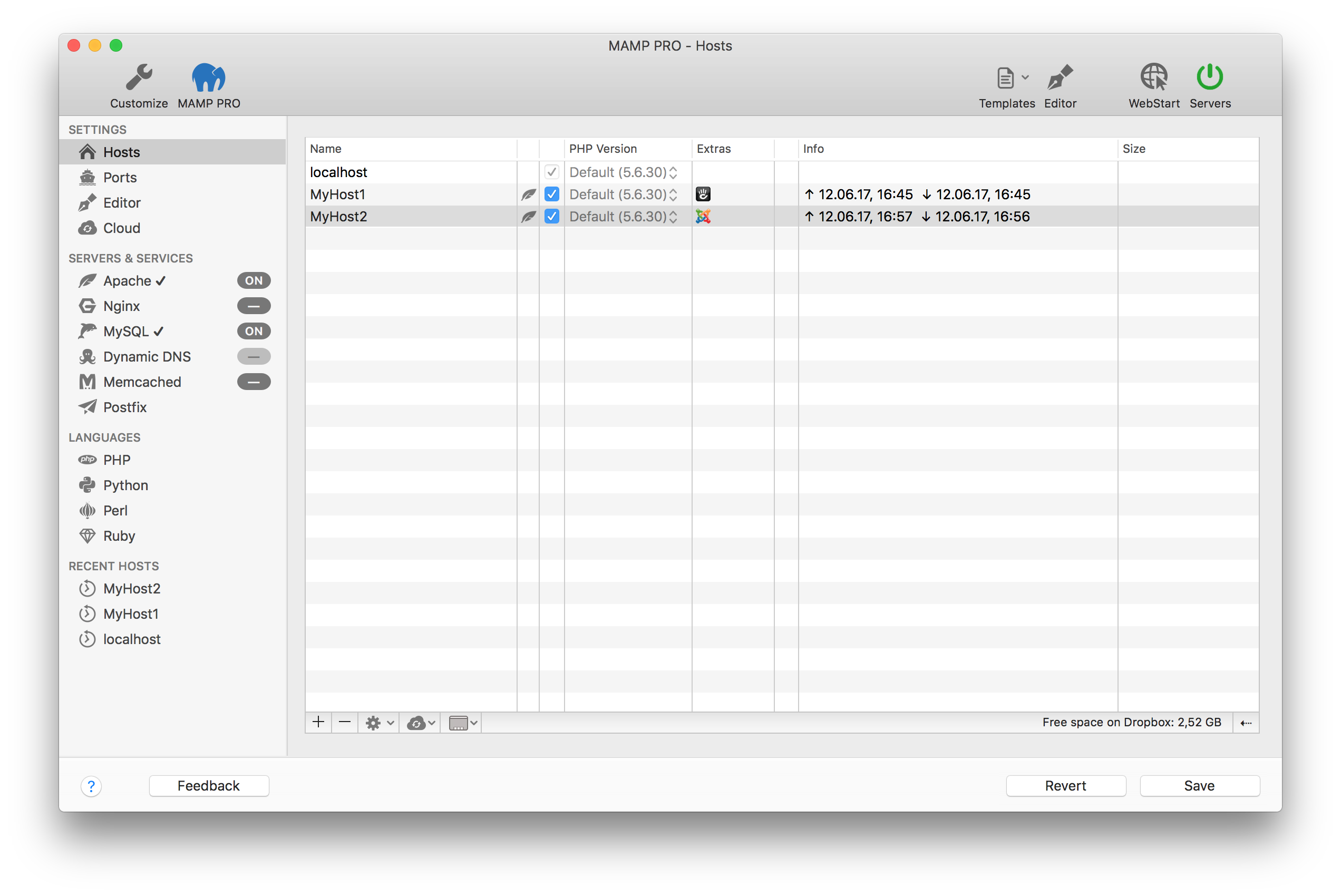
Task: Click the Feedback button
Action: [x=209, y=786]
